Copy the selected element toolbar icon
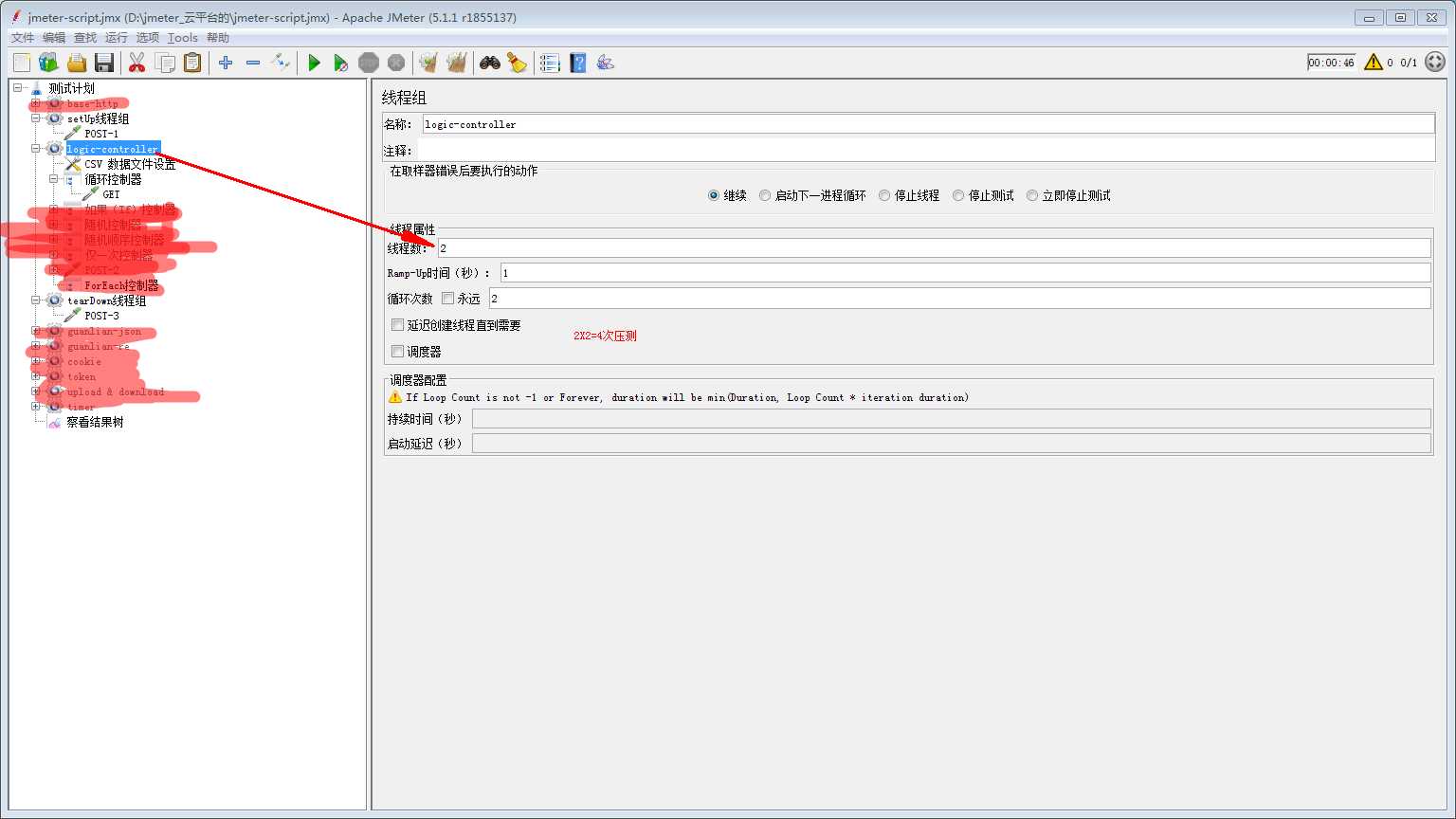The image size is (1456, 819). tap(165, 63)
